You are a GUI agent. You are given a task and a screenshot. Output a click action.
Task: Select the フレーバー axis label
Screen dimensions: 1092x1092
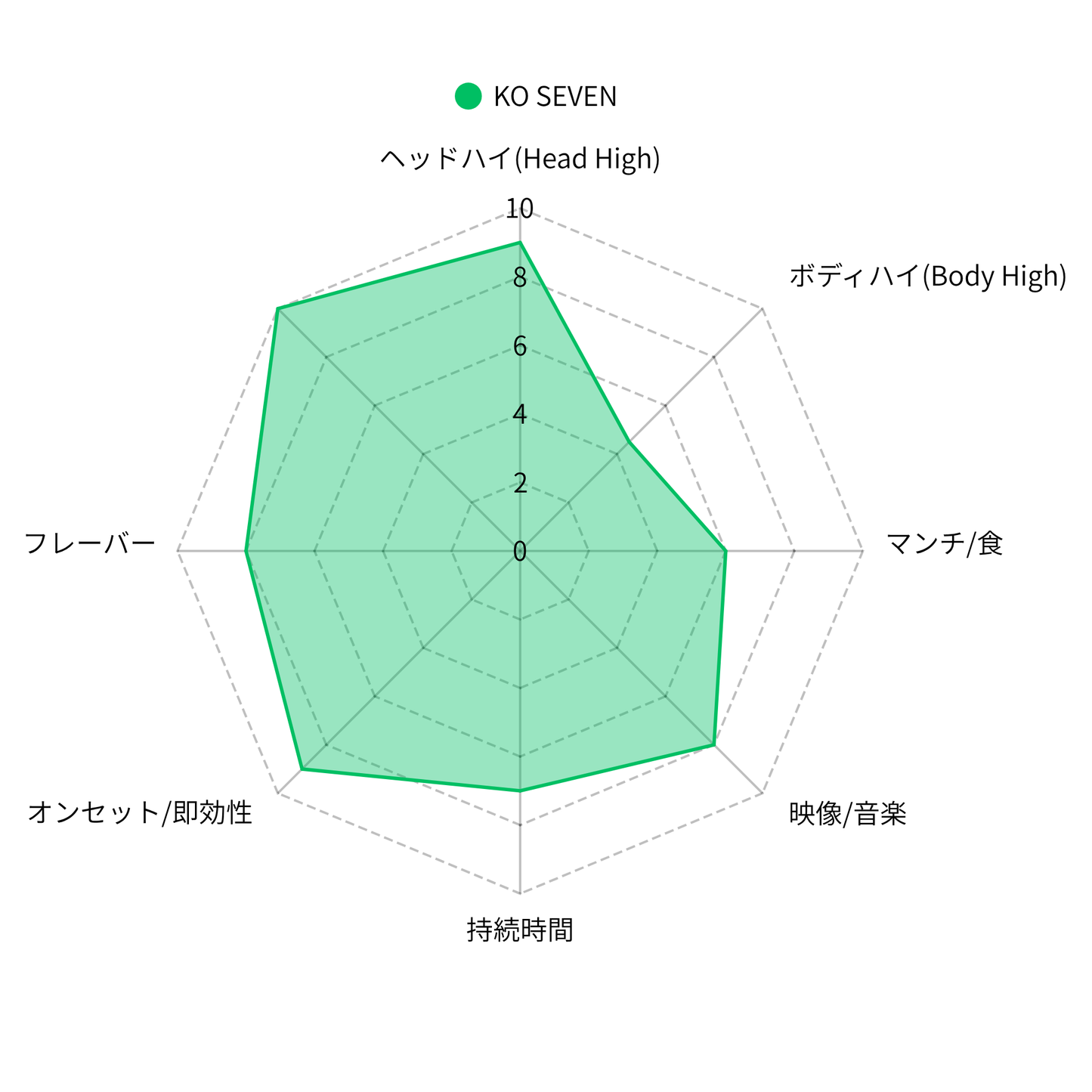point(90,543)
